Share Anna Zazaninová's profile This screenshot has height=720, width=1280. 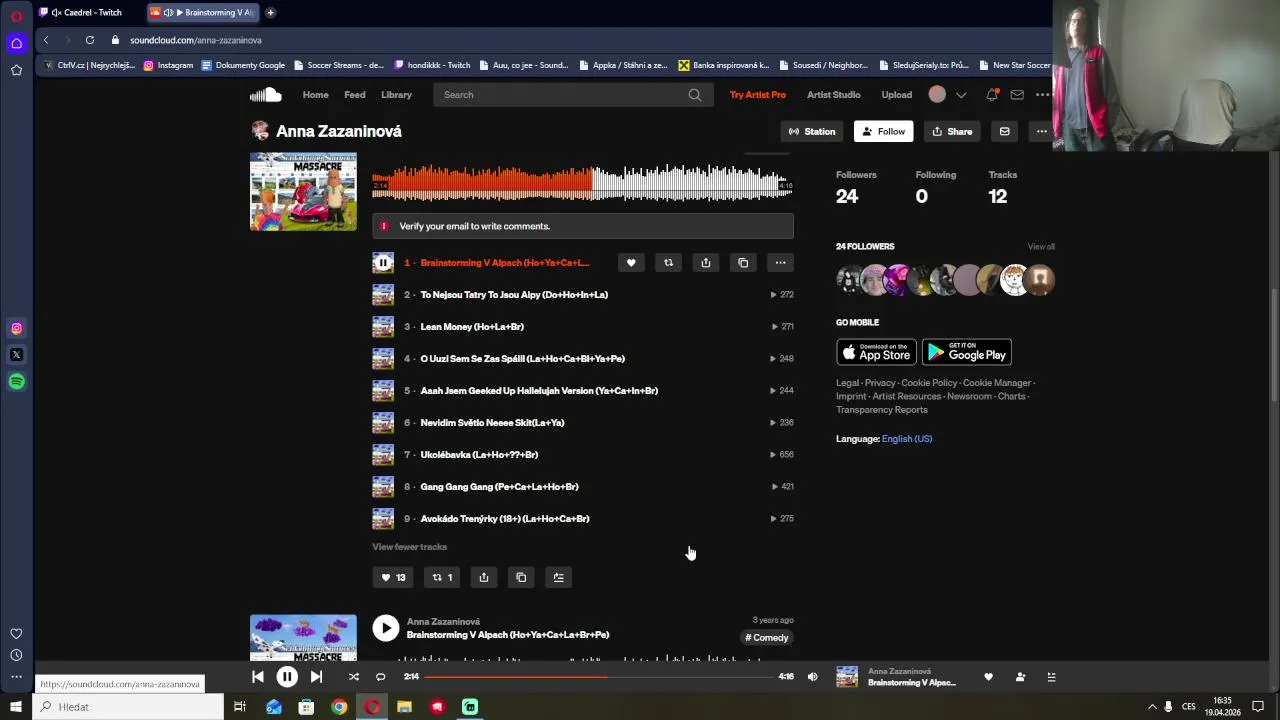coord(952,131)
